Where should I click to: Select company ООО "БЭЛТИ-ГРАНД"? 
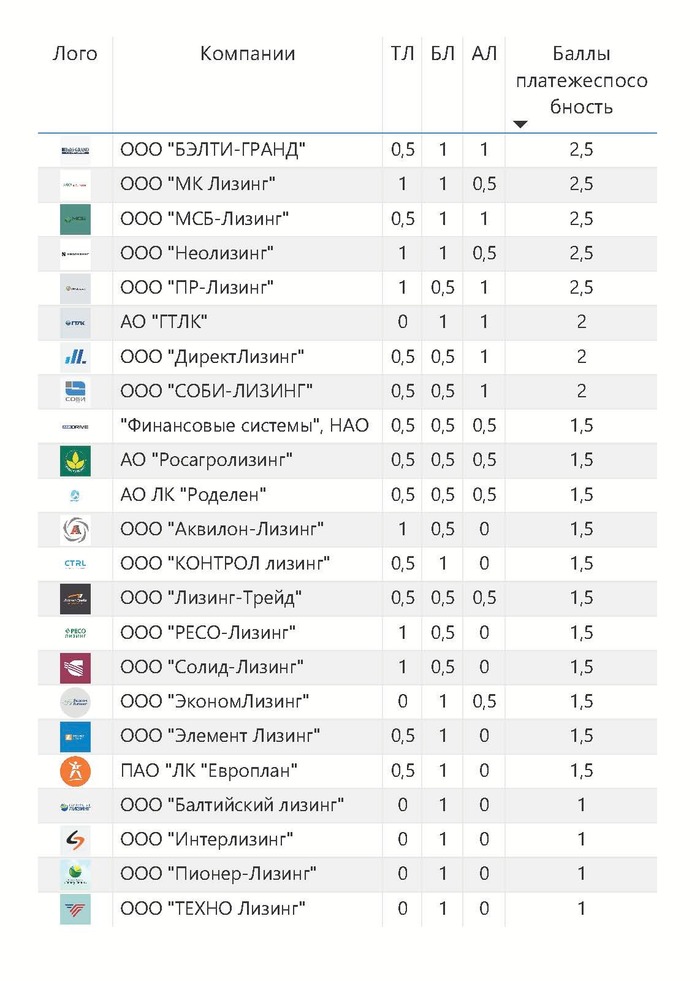[212, 150]
